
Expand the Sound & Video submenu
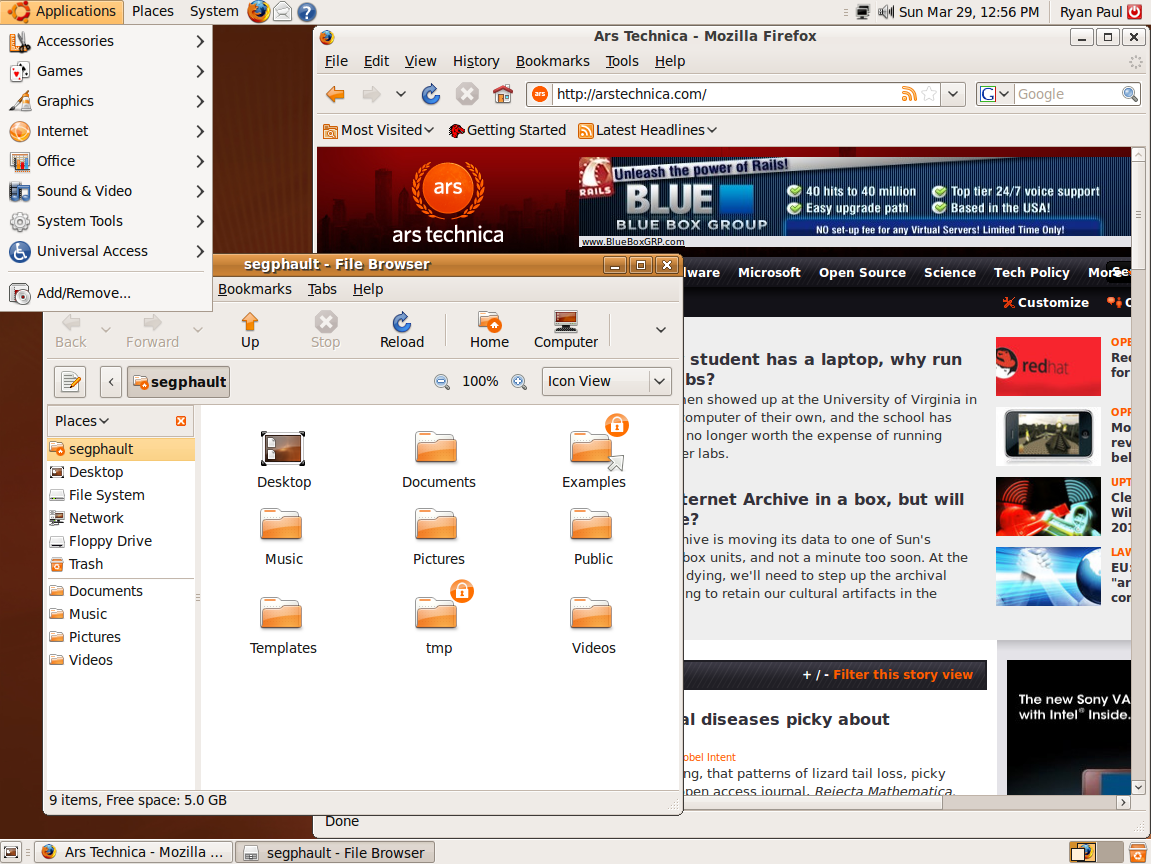pos(106,192)
